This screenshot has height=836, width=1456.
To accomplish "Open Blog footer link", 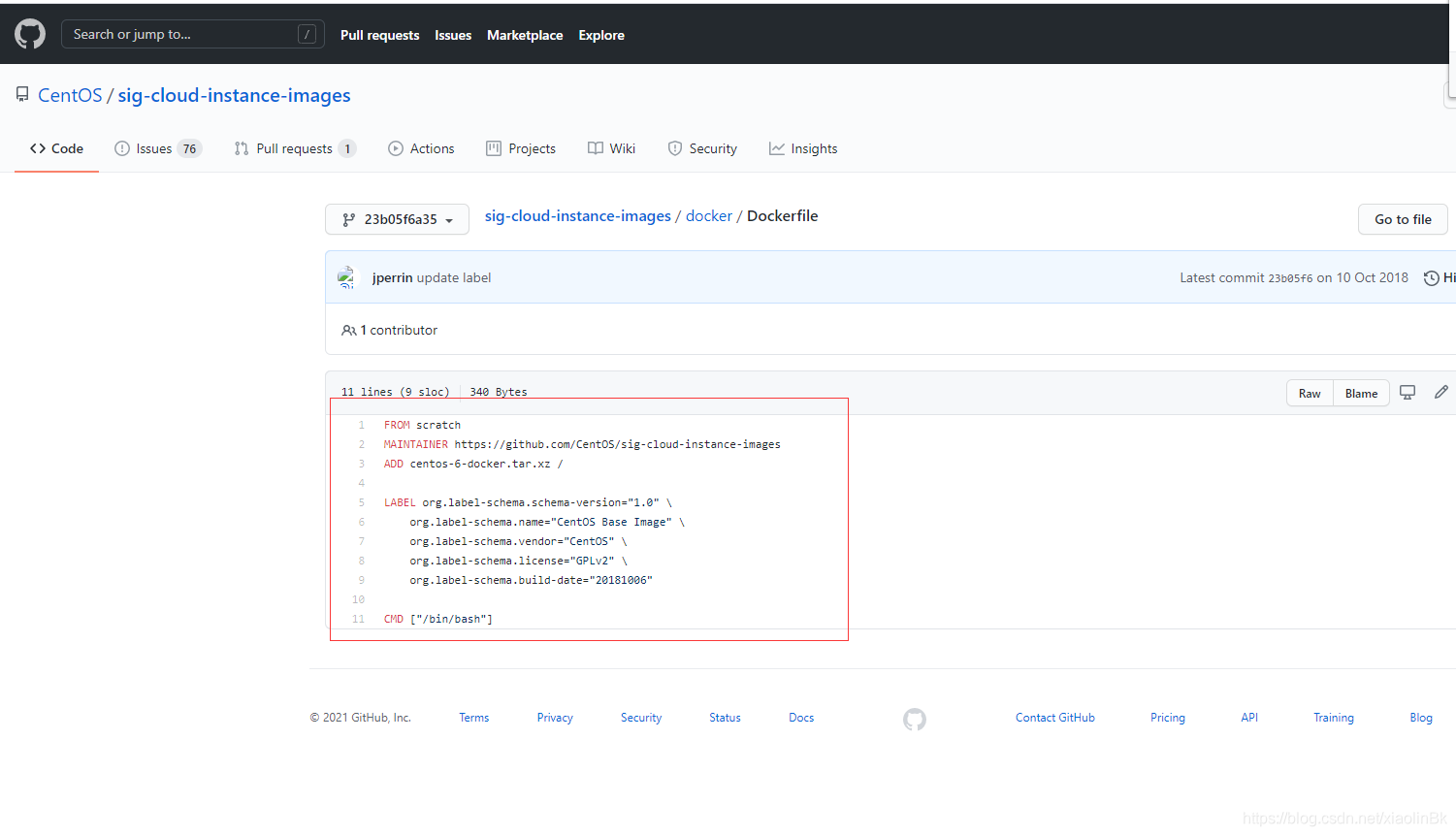I will [x=1421, y=718].
